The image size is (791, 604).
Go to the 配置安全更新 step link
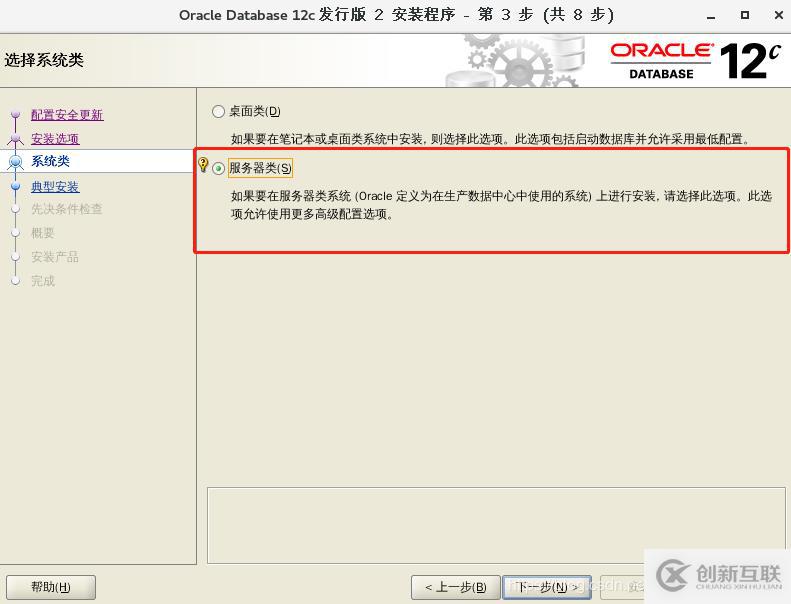point(67,115)
